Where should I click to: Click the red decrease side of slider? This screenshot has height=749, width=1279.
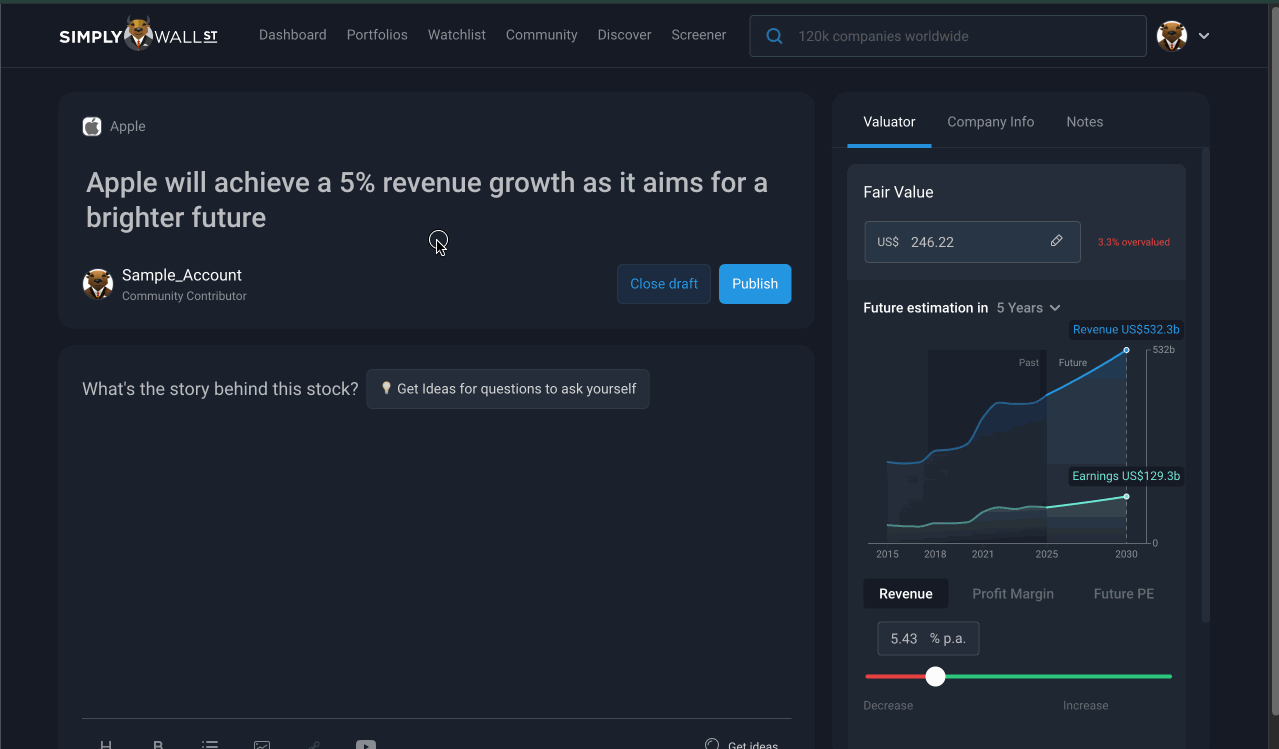pyautogui.click(x=895, y=677)
